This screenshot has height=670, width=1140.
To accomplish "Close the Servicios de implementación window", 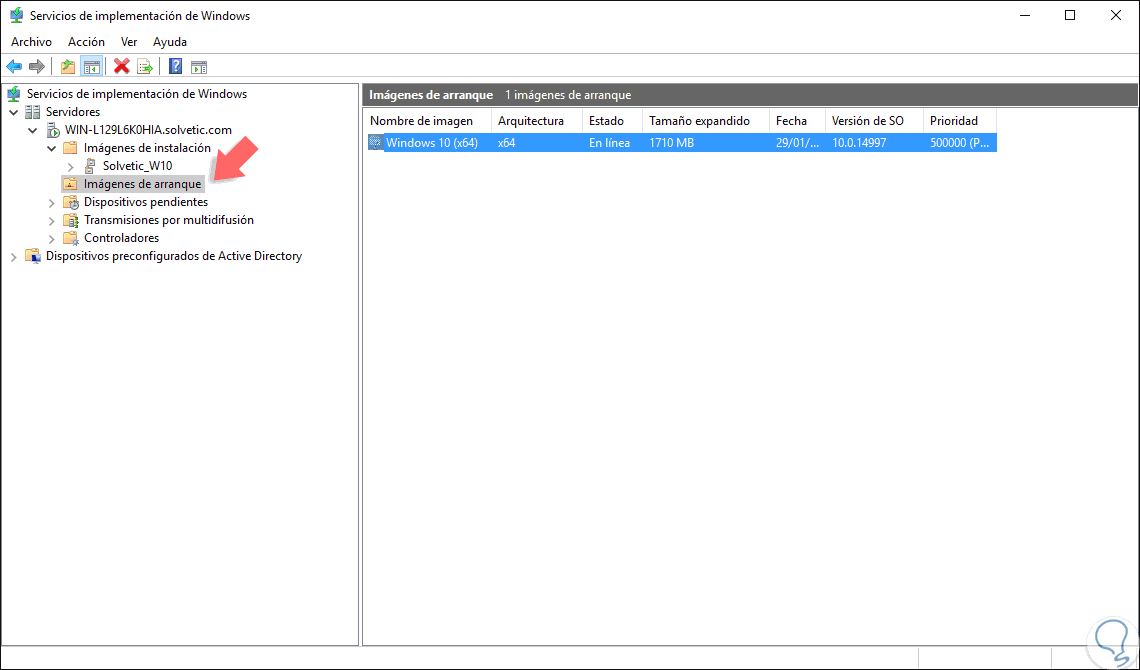I will coord(1116,15).
